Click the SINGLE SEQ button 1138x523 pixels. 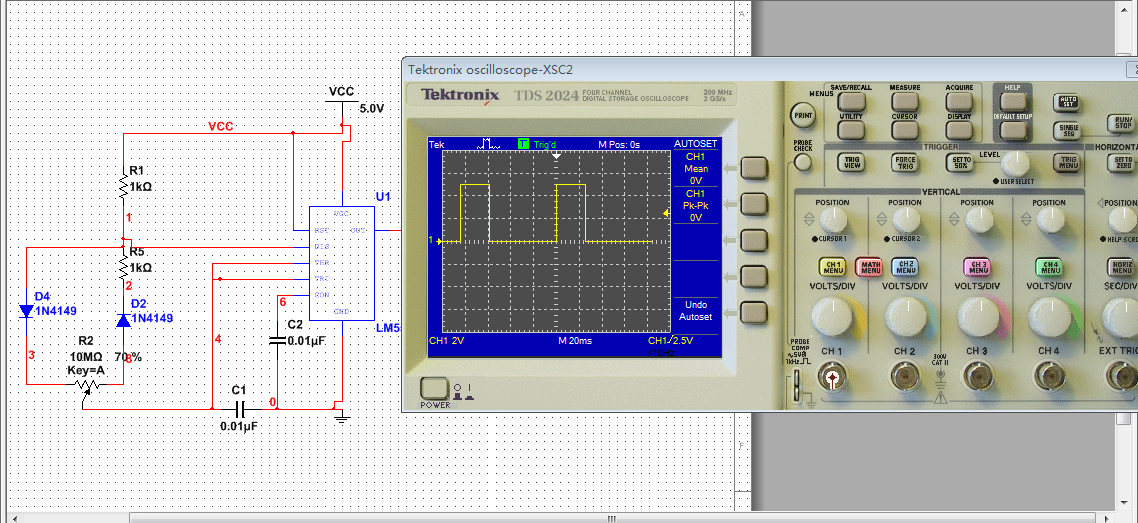[x=1068, y=129]
